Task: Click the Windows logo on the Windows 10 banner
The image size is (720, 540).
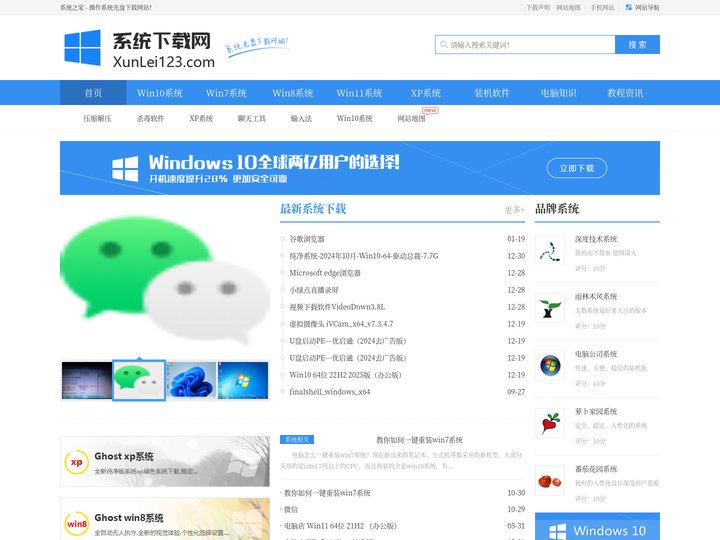Action: tap(125, 169)
